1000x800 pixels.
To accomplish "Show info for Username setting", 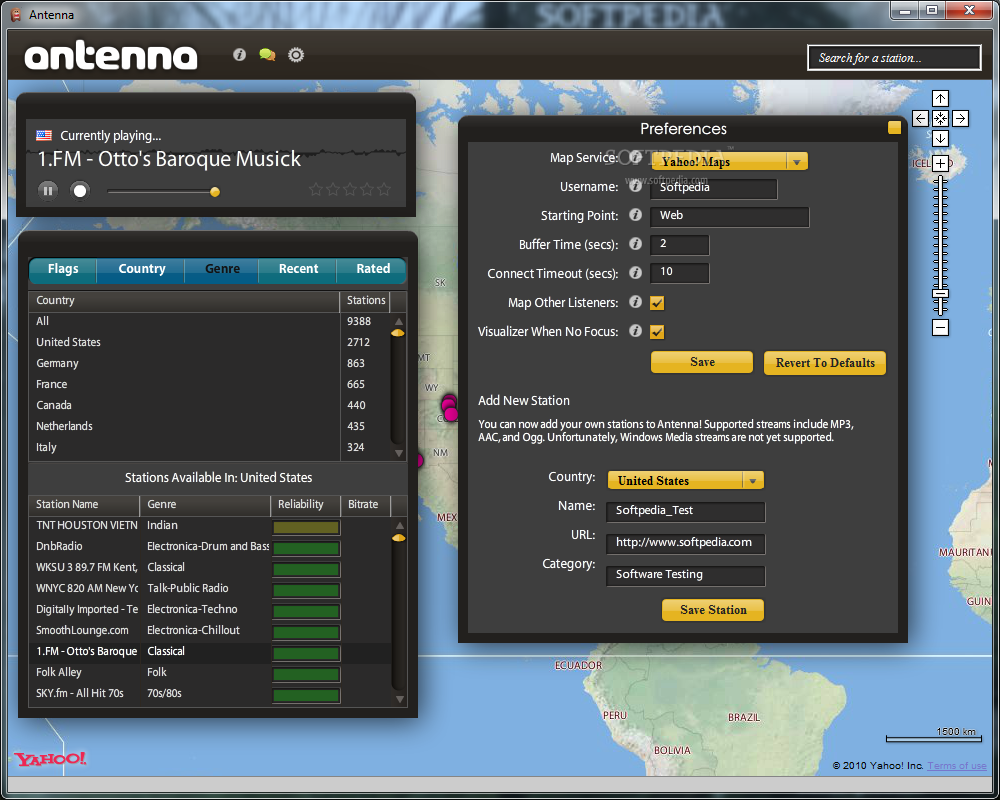I will pyautogui.click(x=635, y=186).
